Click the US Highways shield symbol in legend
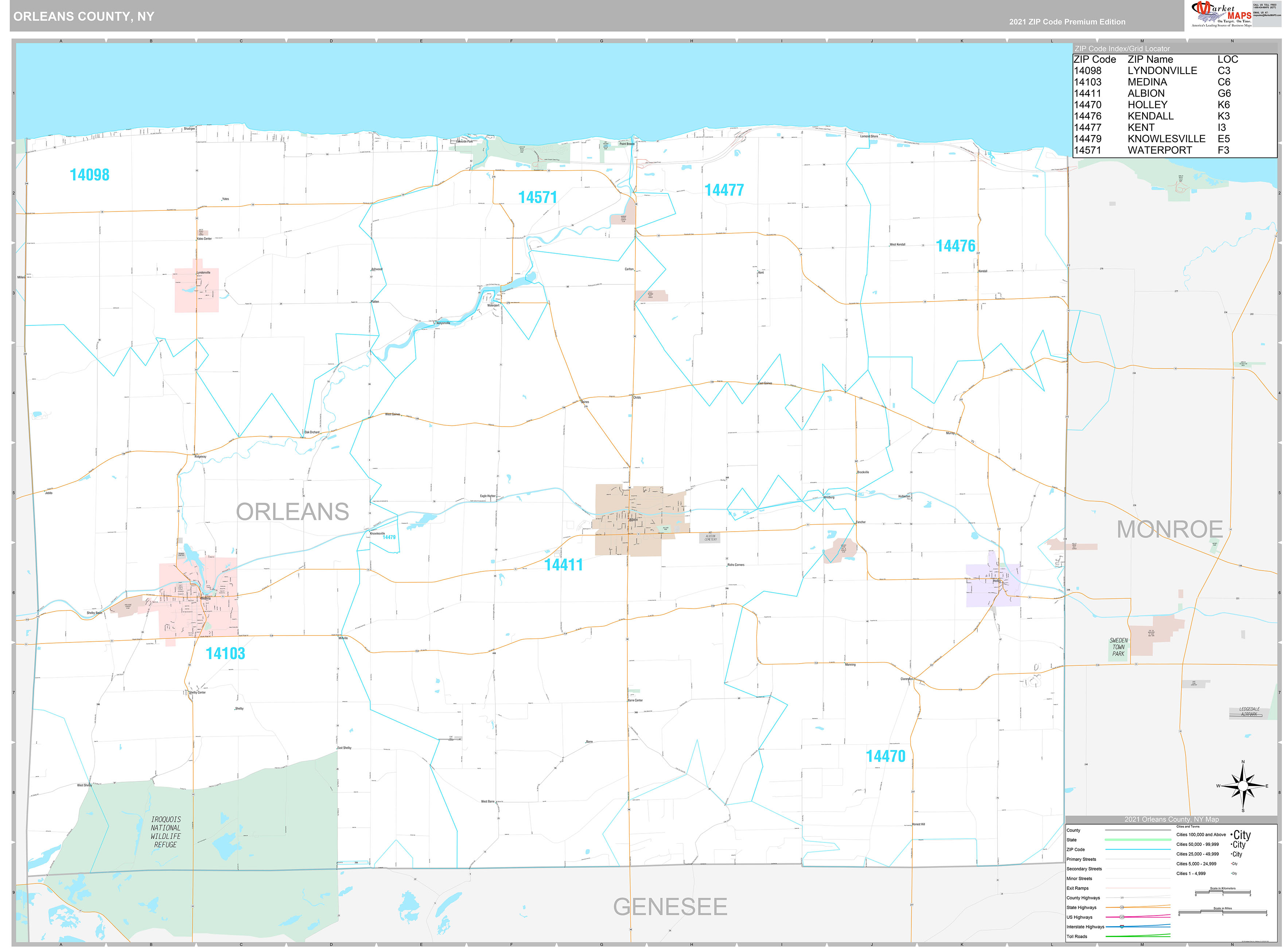 pos(1122,917)
